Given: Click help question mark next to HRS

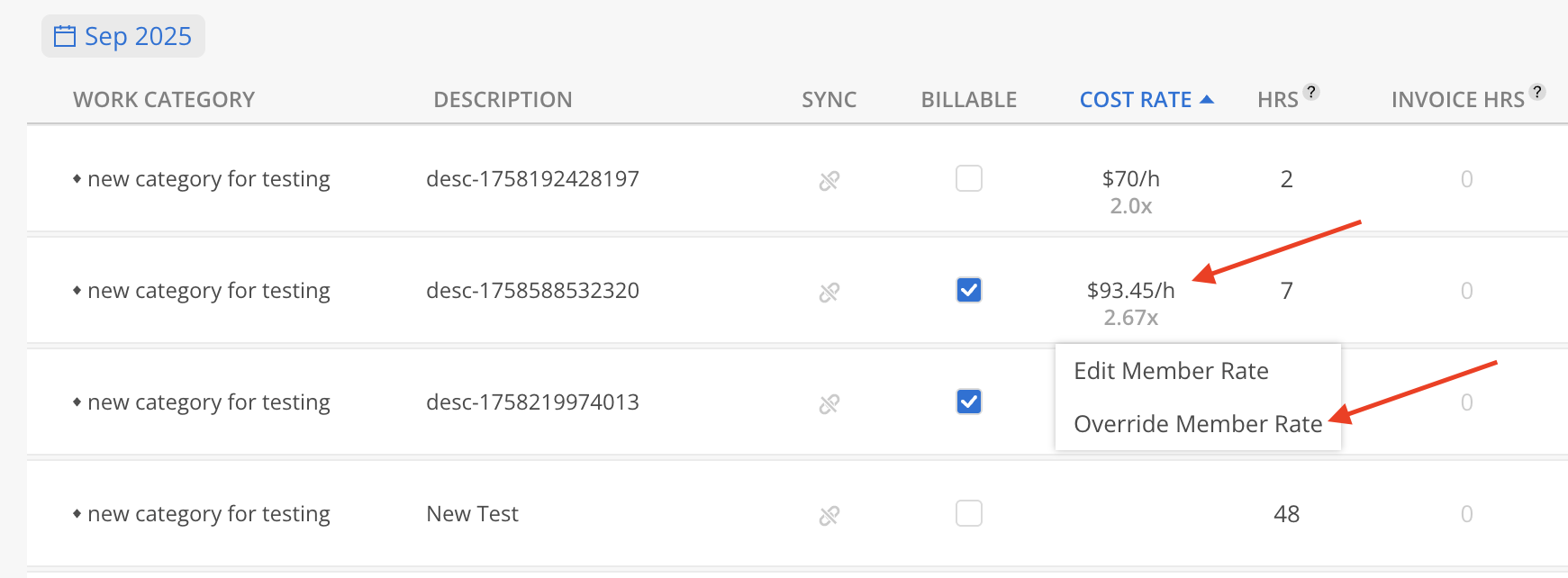Looking at the screenshot, I should tap(1311, 92).
